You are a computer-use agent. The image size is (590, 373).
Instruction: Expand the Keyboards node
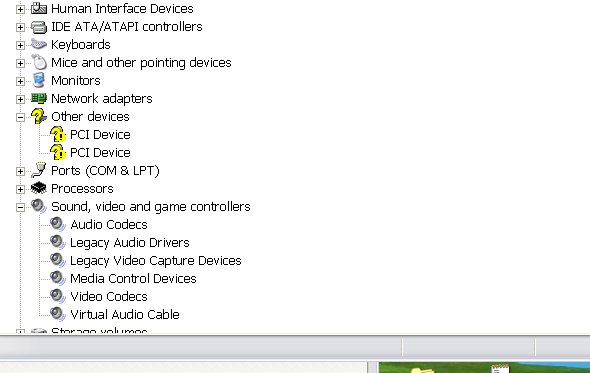(20, 45)
